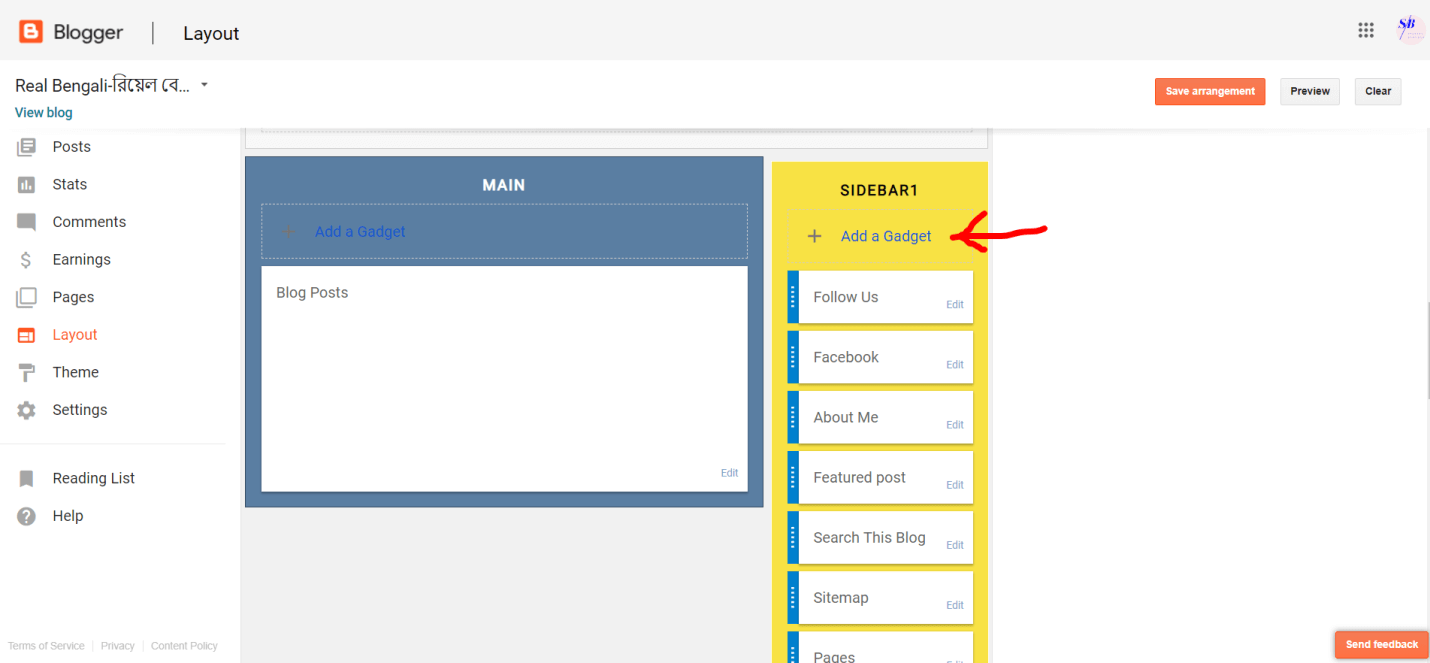Grab the drag handle of Follow Us gadget
The width and height of the screenshot is (1430, 663).
(x=793, y=297)
